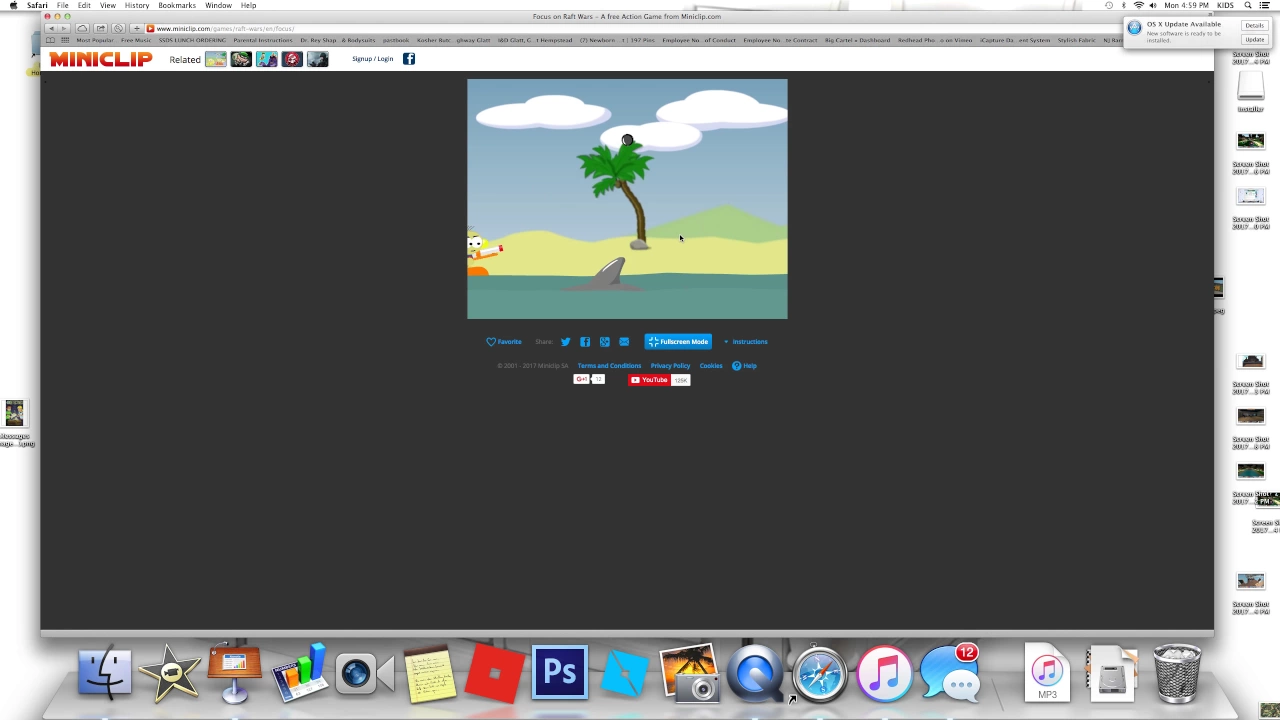Click Safari back navigation button
Image resolution: width=1280 pixels, height=720 pixels.
tap(51, 28)
